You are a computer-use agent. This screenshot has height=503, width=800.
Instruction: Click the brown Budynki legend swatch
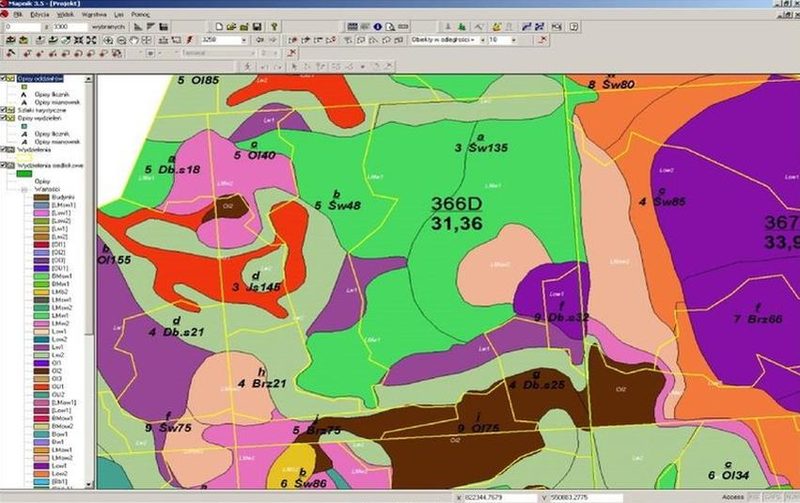[x=41, y=197]
